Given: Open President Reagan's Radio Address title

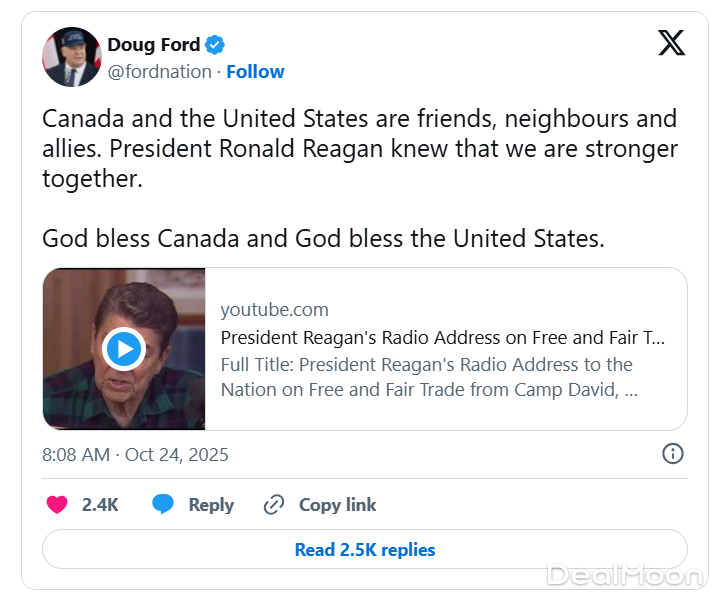Looking at the screenshot, I should click(442, 337).
